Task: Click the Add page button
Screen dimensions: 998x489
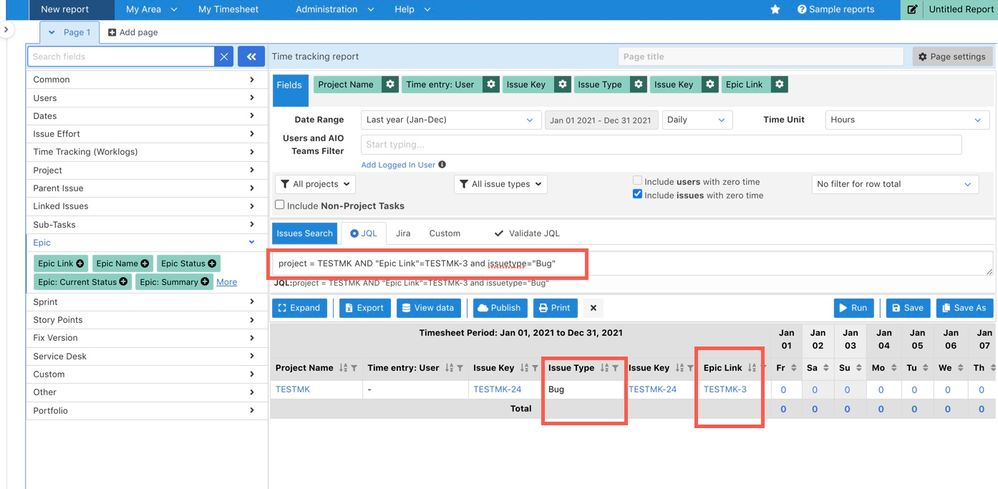Action: click(x=133, y=32)
